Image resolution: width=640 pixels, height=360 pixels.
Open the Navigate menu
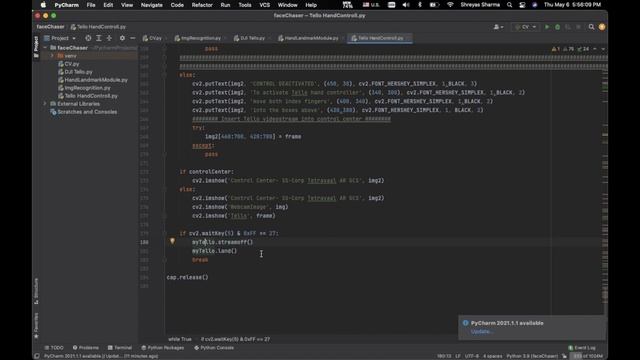[x=151, y=5]
